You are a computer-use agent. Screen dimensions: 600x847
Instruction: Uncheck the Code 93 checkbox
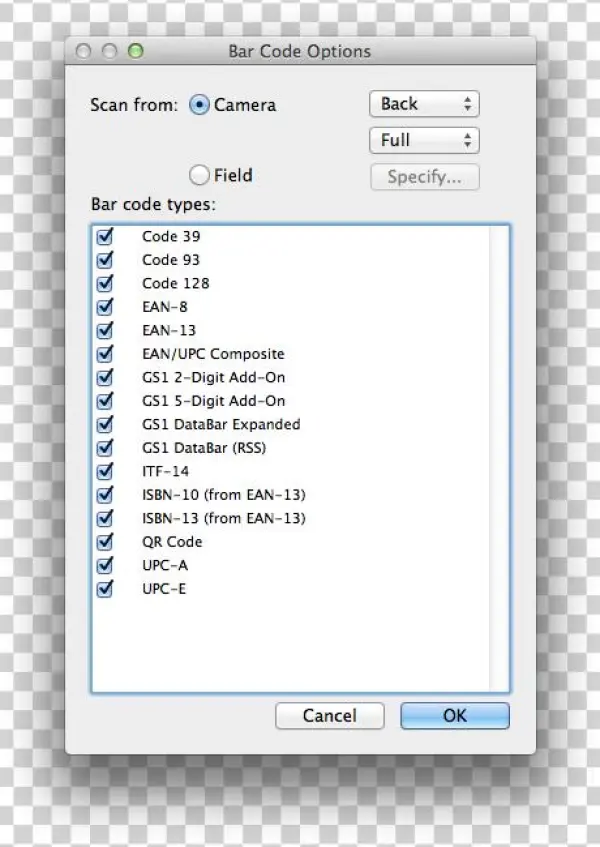(105, 260)
